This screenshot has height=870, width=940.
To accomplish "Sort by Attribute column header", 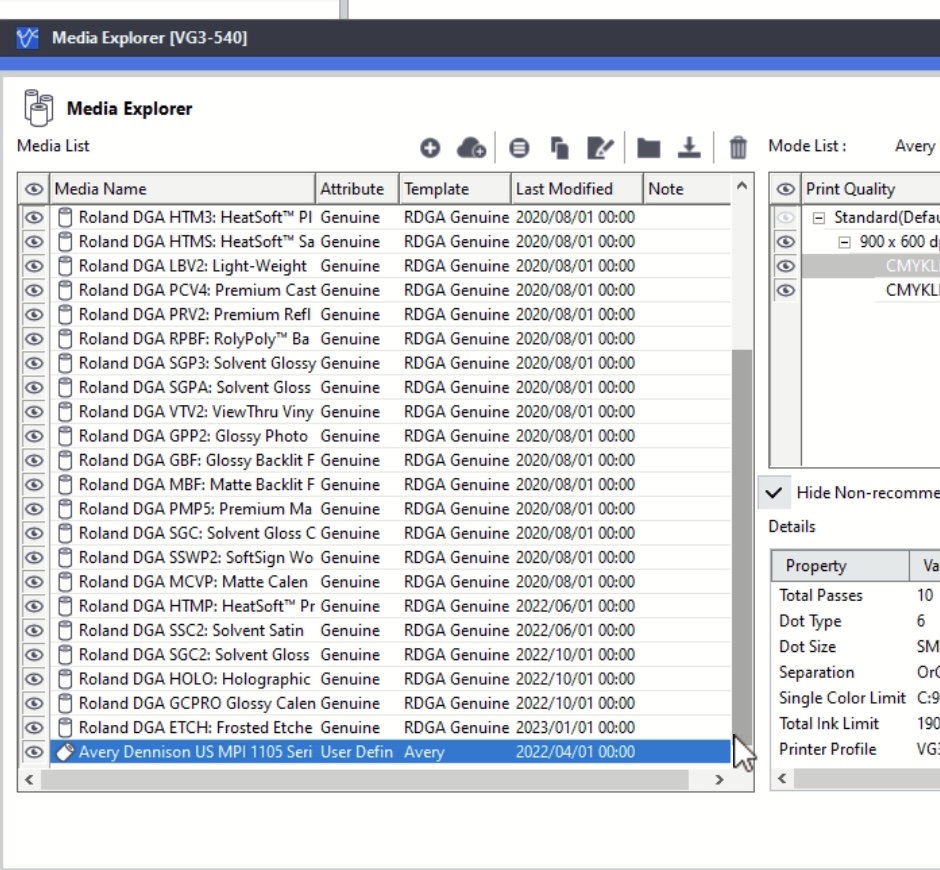I will pos(357,189).
